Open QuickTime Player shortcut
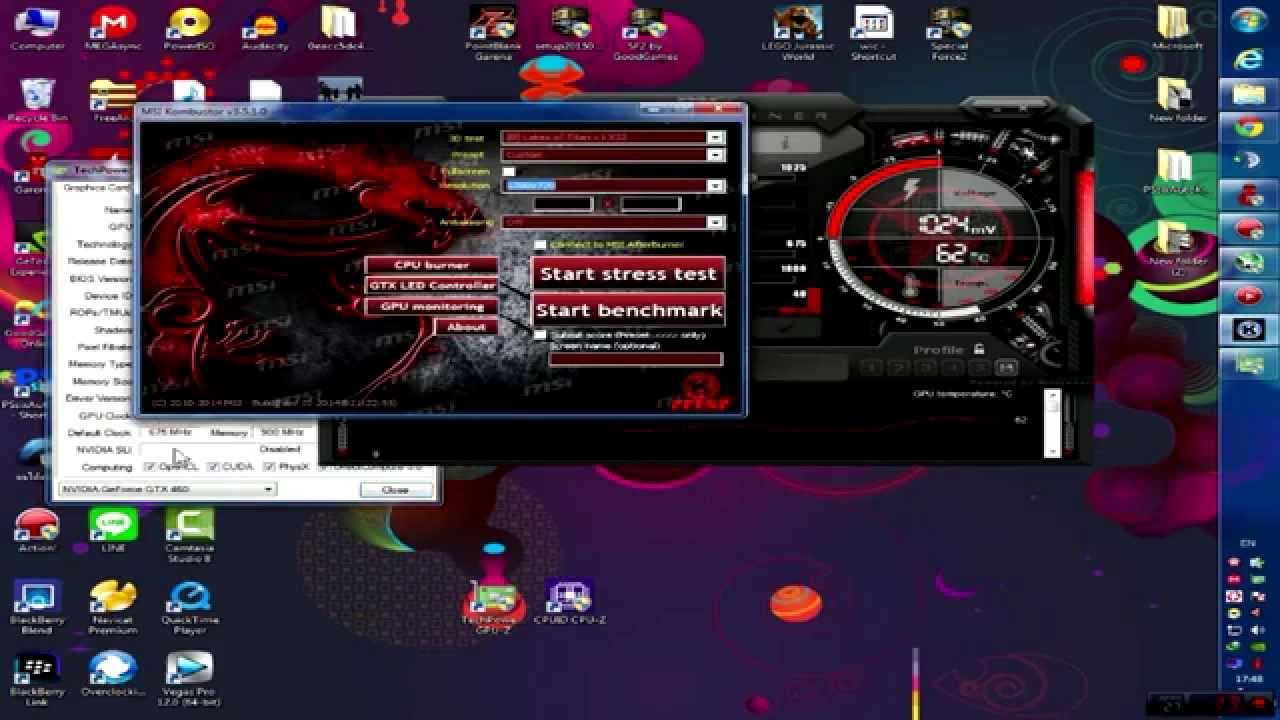The image size is (1280, 720). [x=188, y=608]
